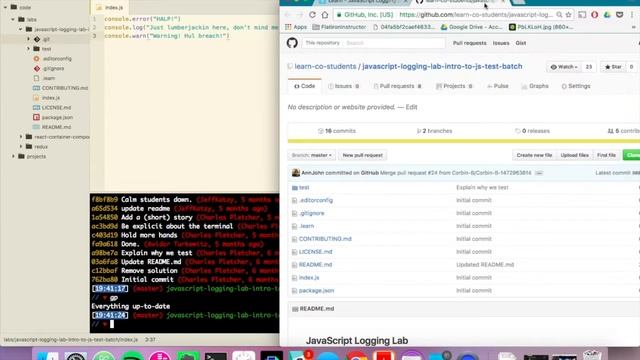Click AnnJohn's commit avatar
This screenshot has height=360, width=640.
(296, 173)
